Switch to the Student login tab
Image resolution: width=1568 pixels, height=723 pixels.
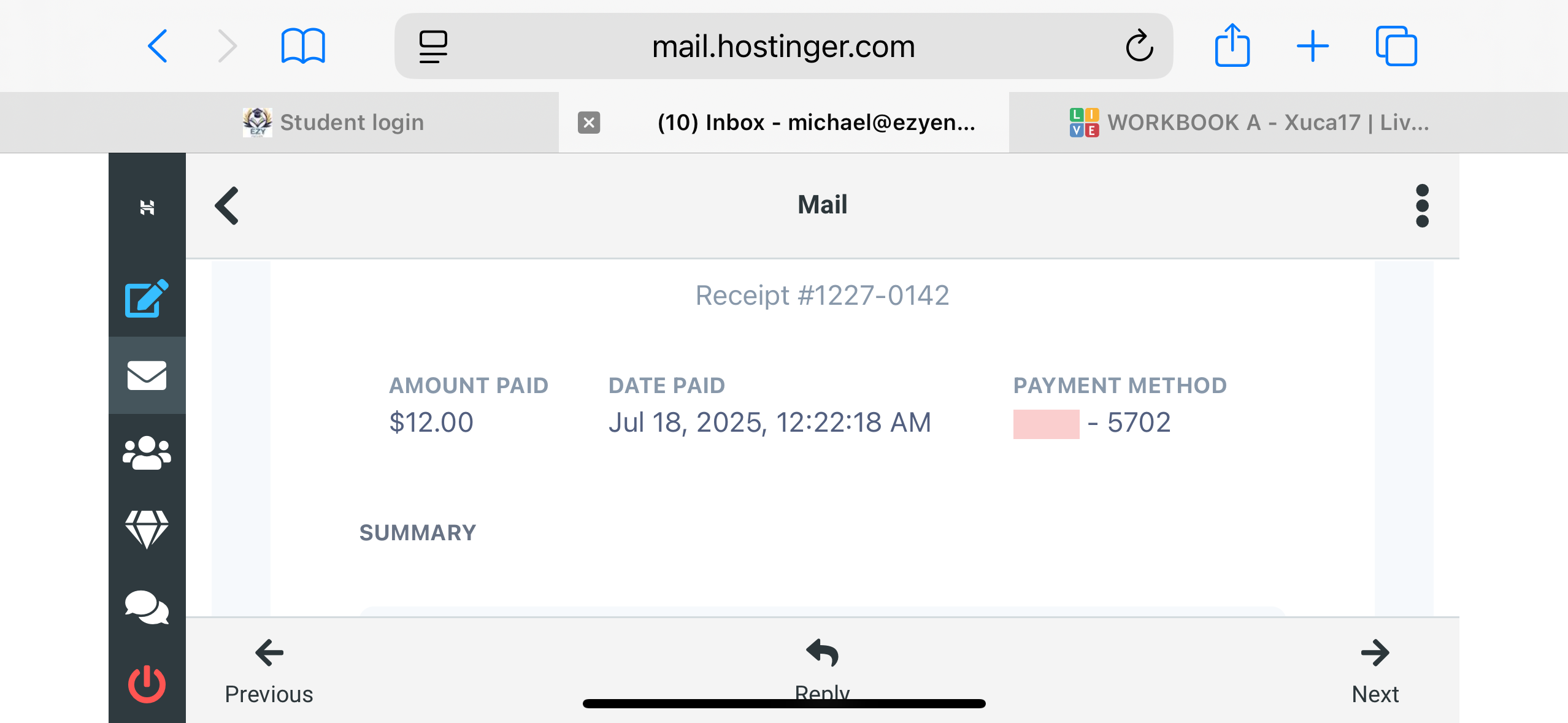(334, 123)
